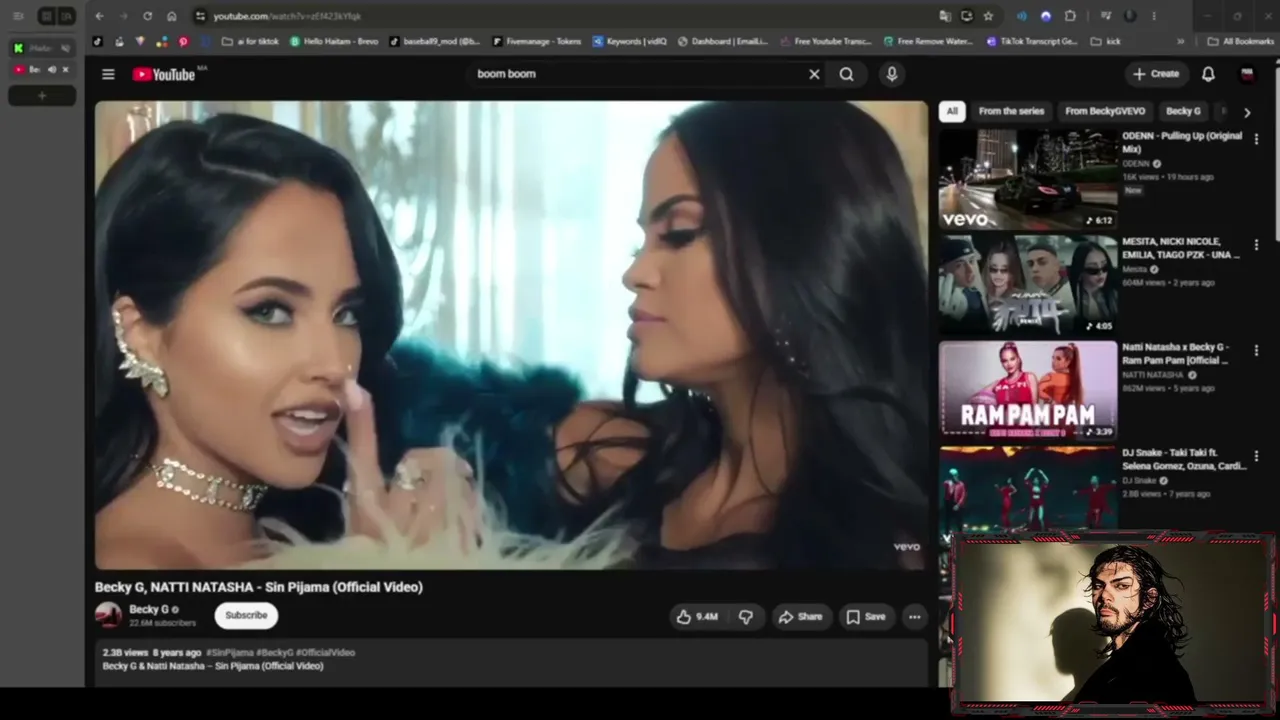Open the ai for tiktok bookmarks folder

pyautogui.click(x=250, y=42)
